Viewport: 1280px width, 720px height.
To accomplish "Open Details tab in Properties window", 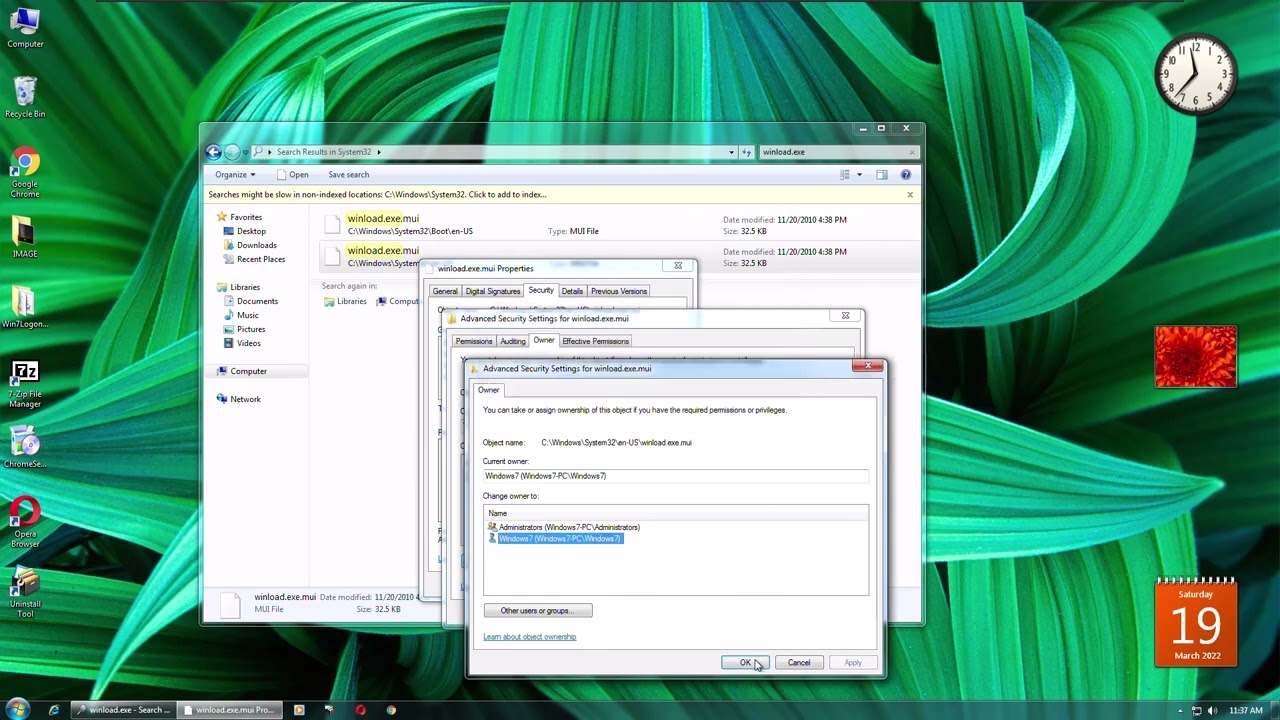I will (572, 291).
